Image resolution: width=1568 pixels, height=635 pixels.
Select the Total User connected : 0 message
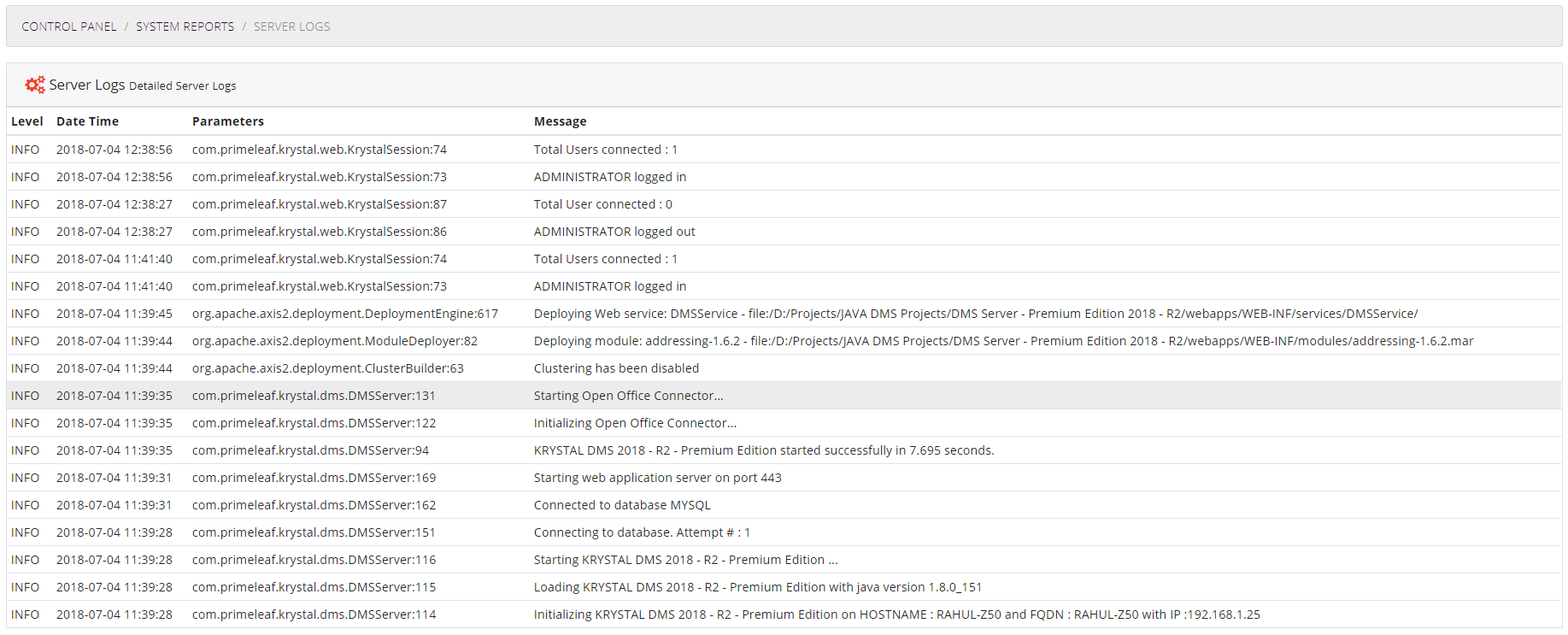[603, 204]
